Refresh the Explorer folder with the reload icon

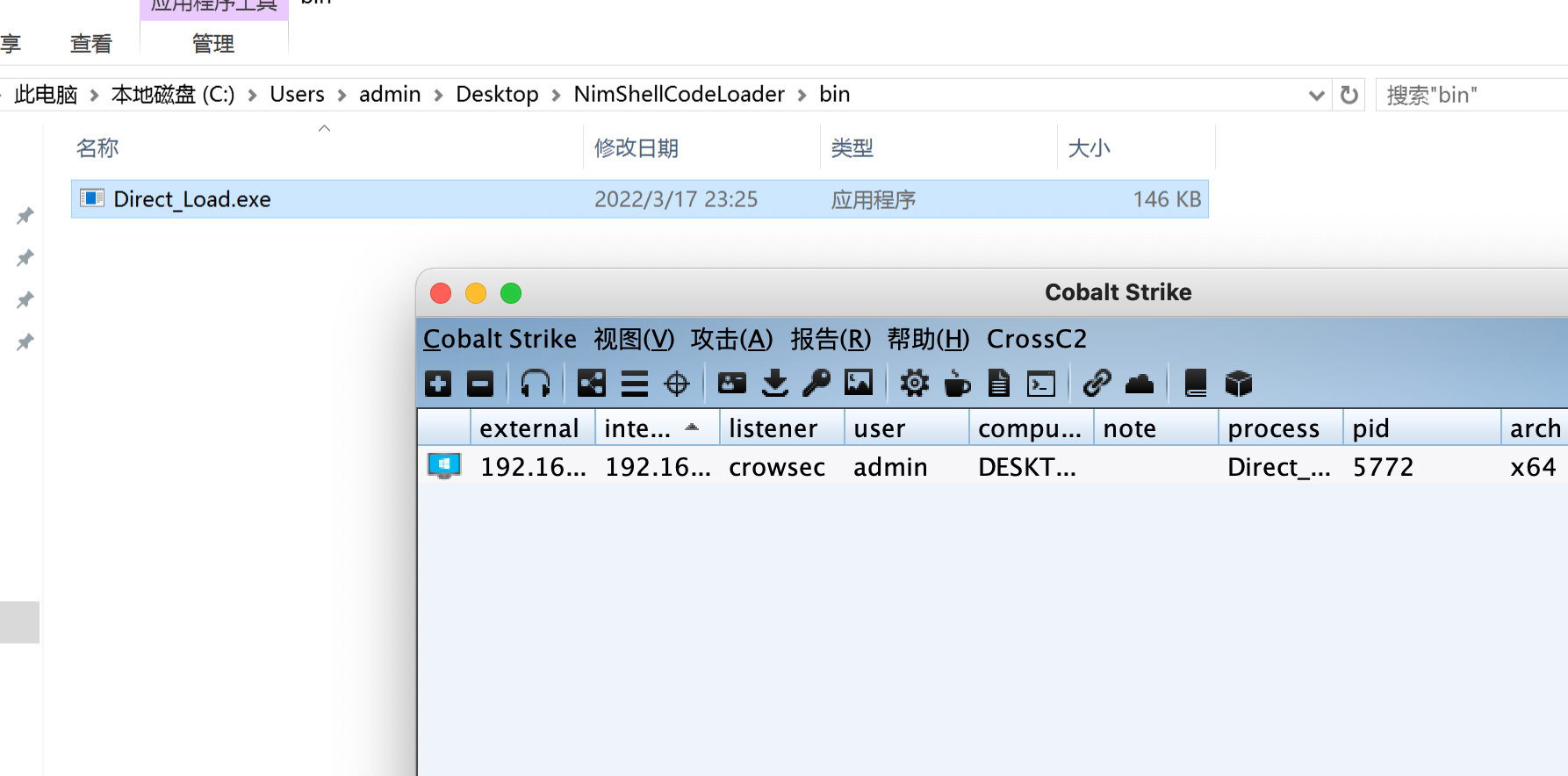tap(1349, 95)
